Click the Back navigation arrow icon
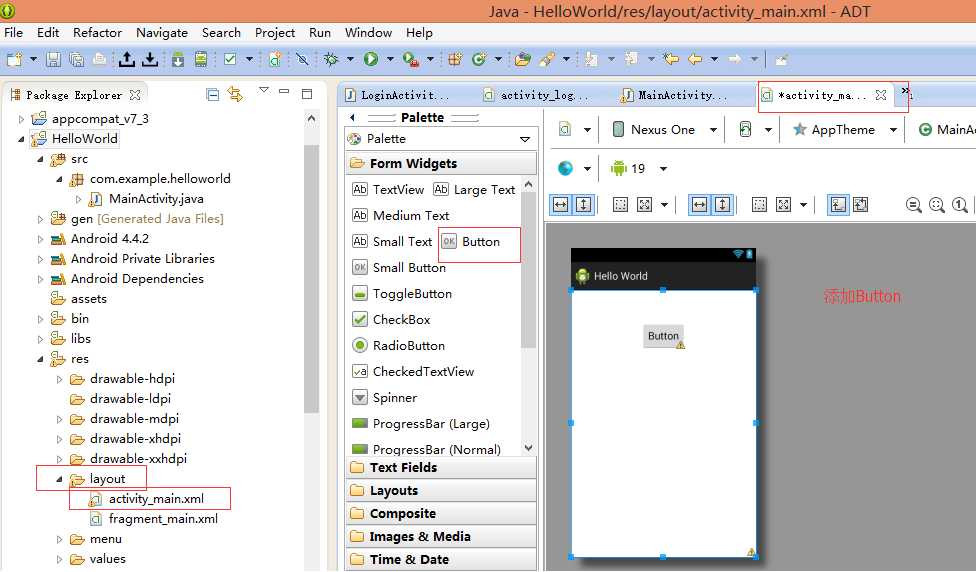This screenshot has width=976, height=572. (x=695, y=59)
